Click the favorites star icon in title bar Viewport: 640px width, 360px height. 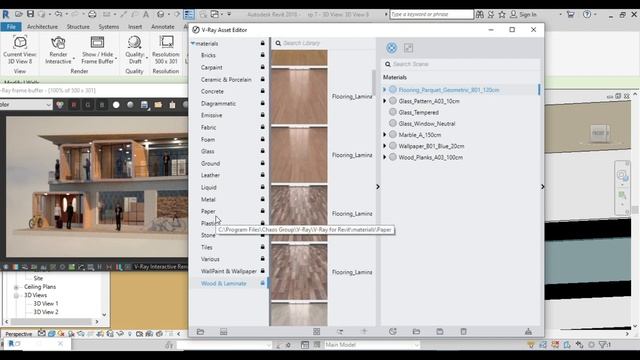point(502,14)
